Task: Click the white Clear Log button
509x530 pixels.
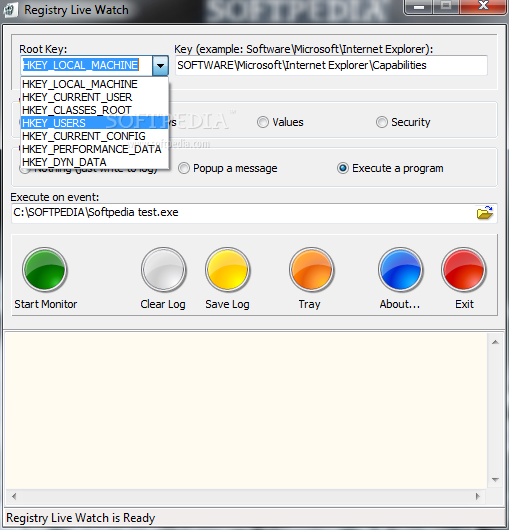Action: click(164, 269)
